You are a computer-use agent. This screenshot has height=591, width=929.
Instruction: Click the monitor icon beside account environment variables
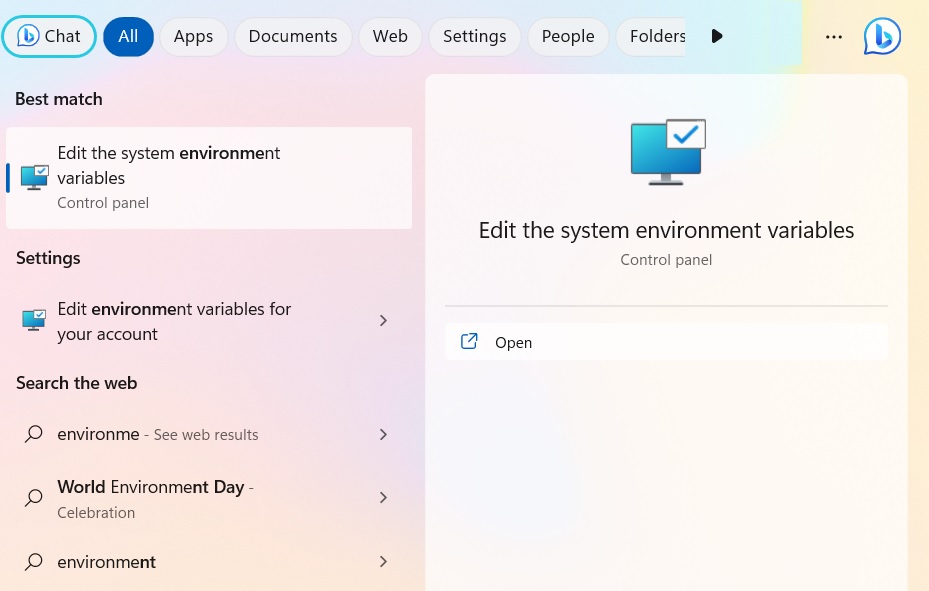coord(33,320)
